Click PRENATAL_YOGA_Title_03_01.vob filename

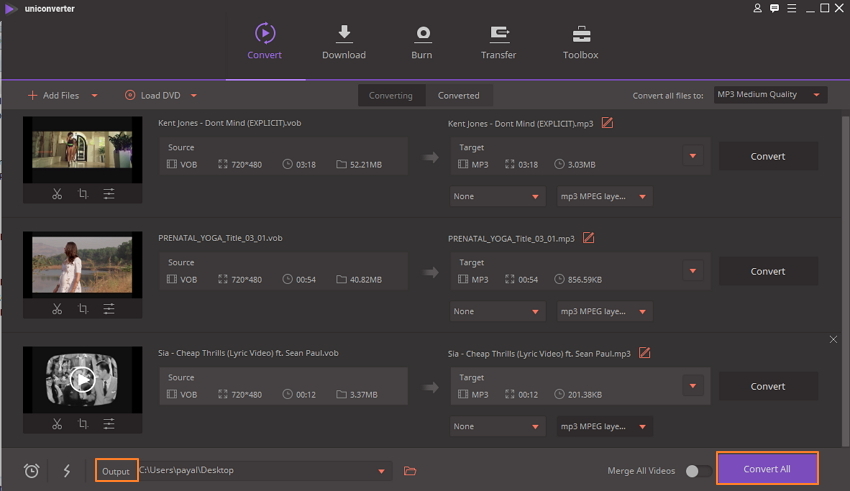click(220, 238)
